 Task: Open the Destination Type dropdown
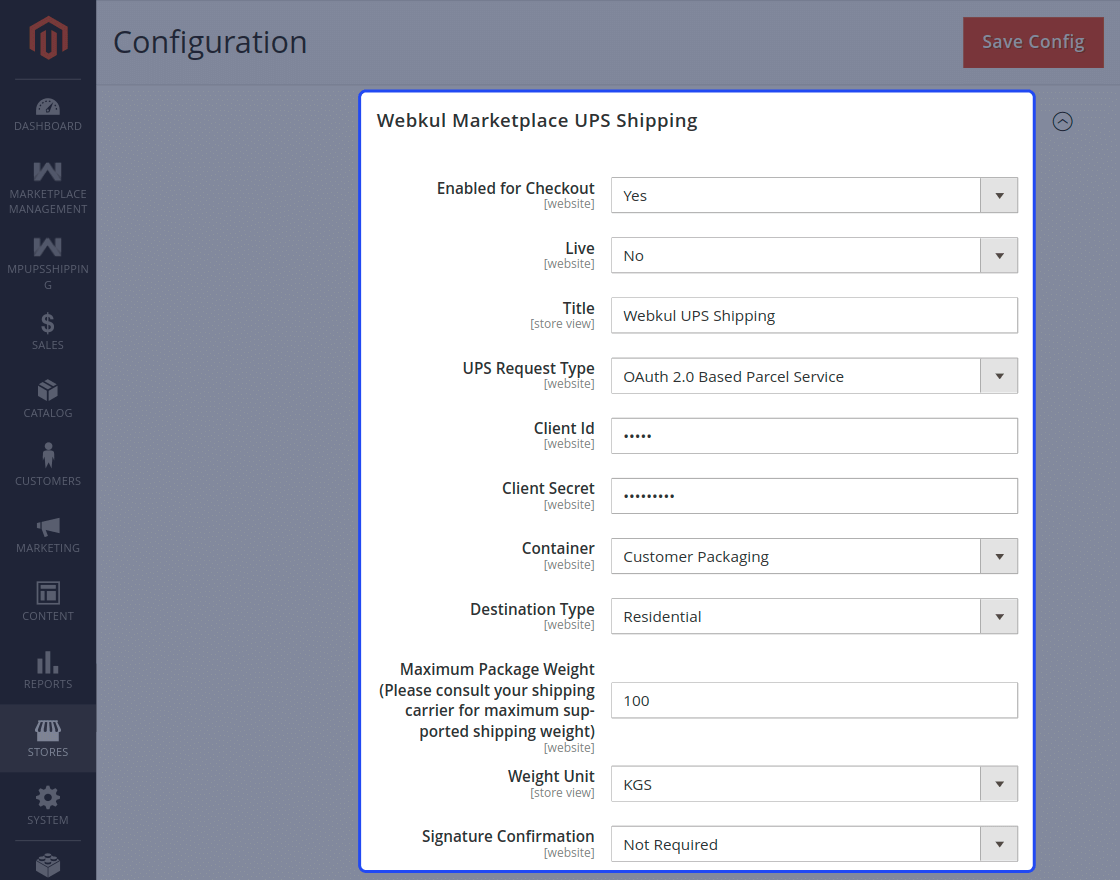(814, 616)
